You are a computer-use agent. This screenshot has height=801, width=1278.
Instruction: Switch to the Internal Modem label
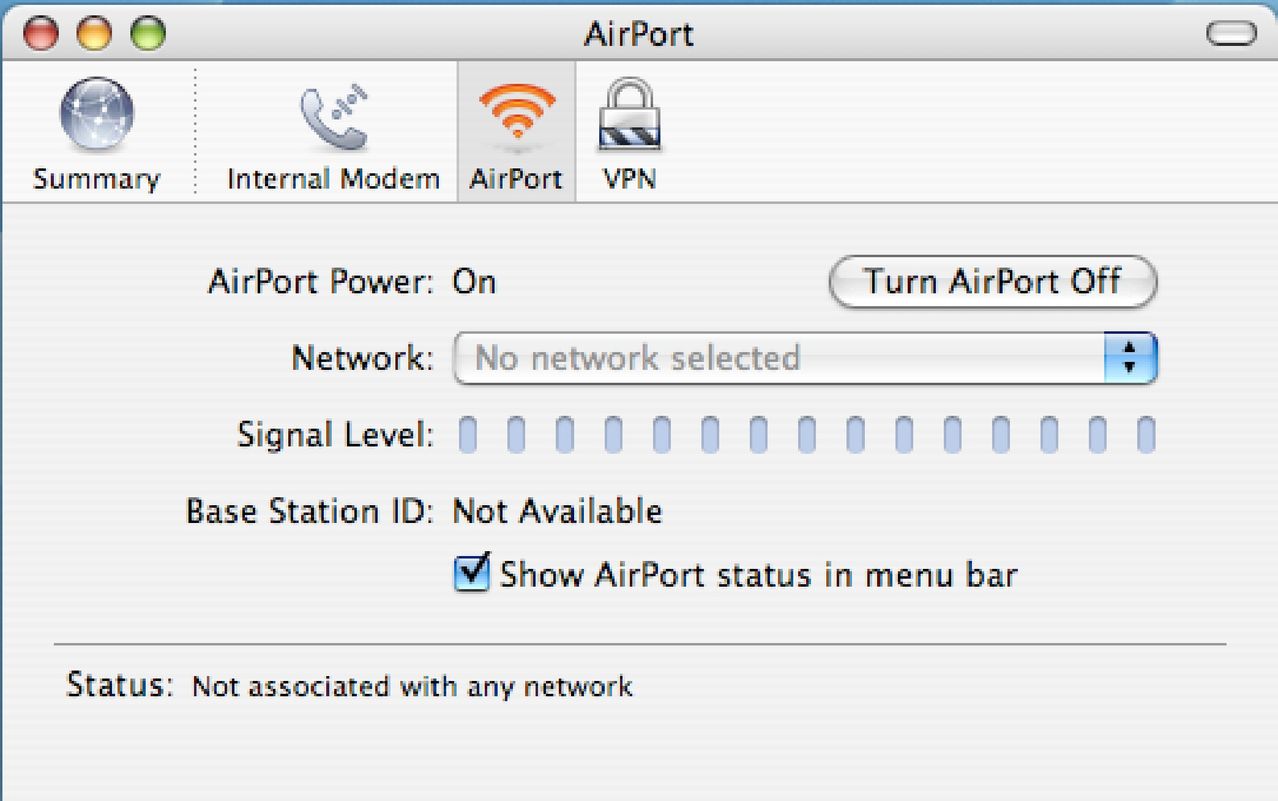point(333,180)
